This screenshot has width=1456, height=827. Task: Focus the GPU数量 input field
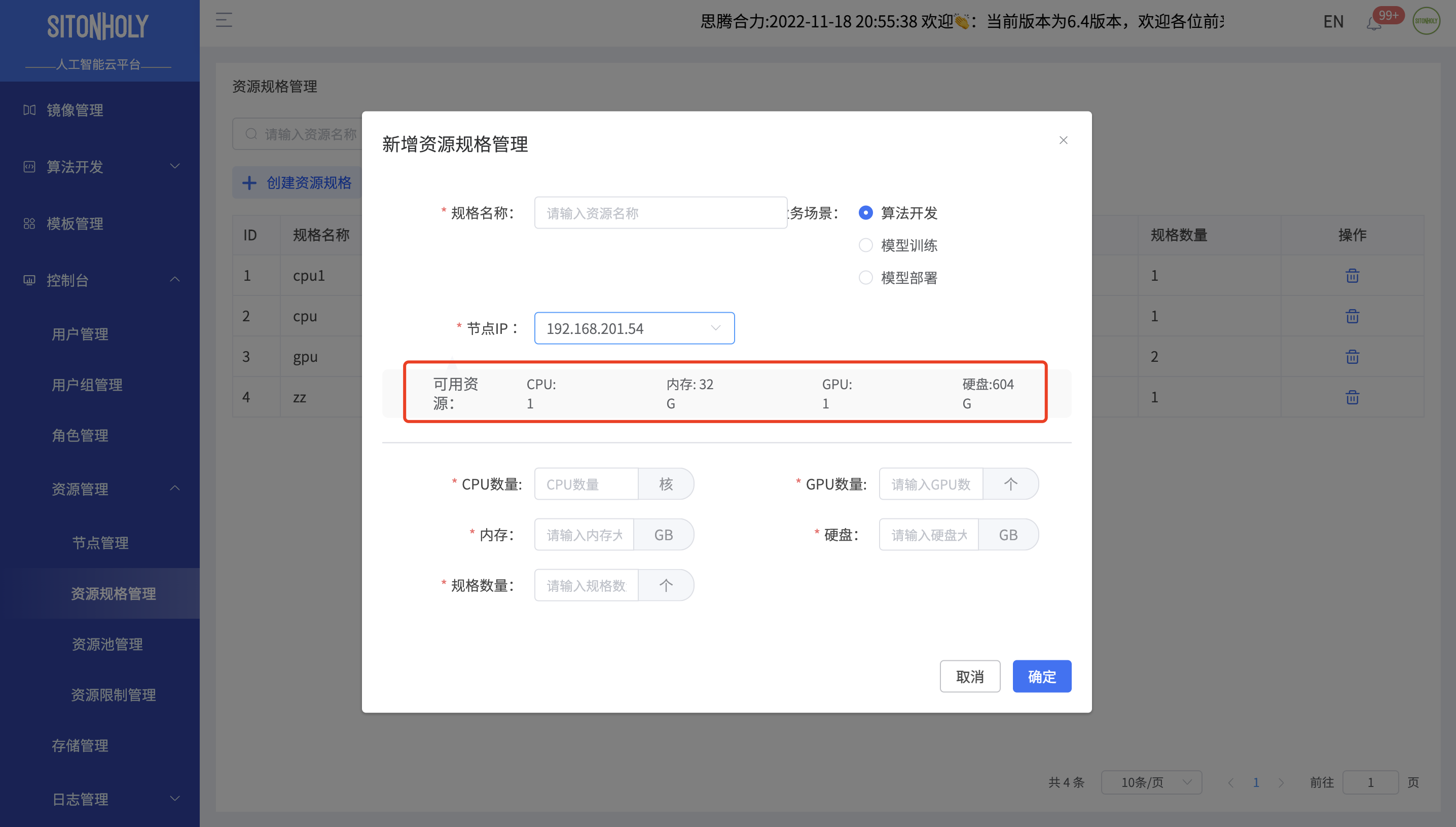click(931, 484)
